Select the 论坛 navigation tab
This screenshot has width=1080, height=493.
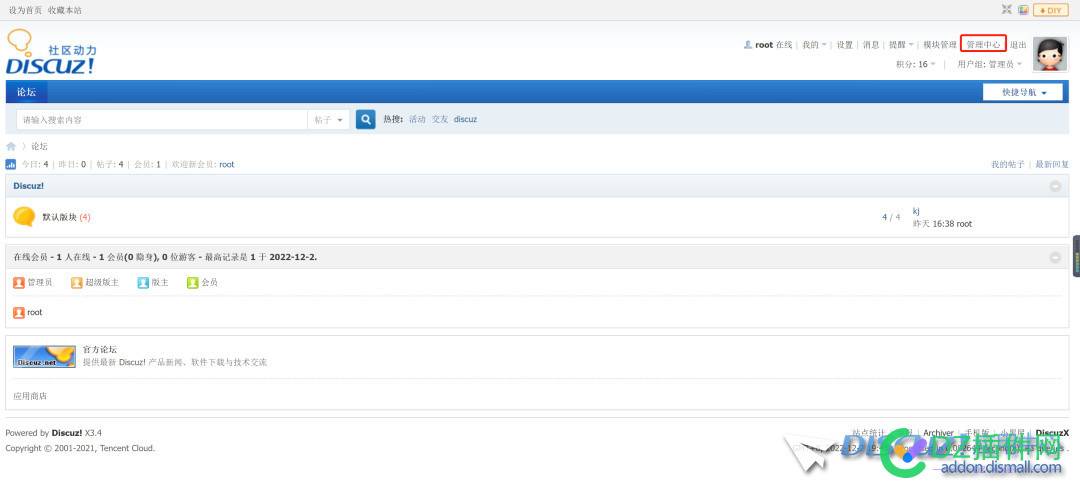26,92
